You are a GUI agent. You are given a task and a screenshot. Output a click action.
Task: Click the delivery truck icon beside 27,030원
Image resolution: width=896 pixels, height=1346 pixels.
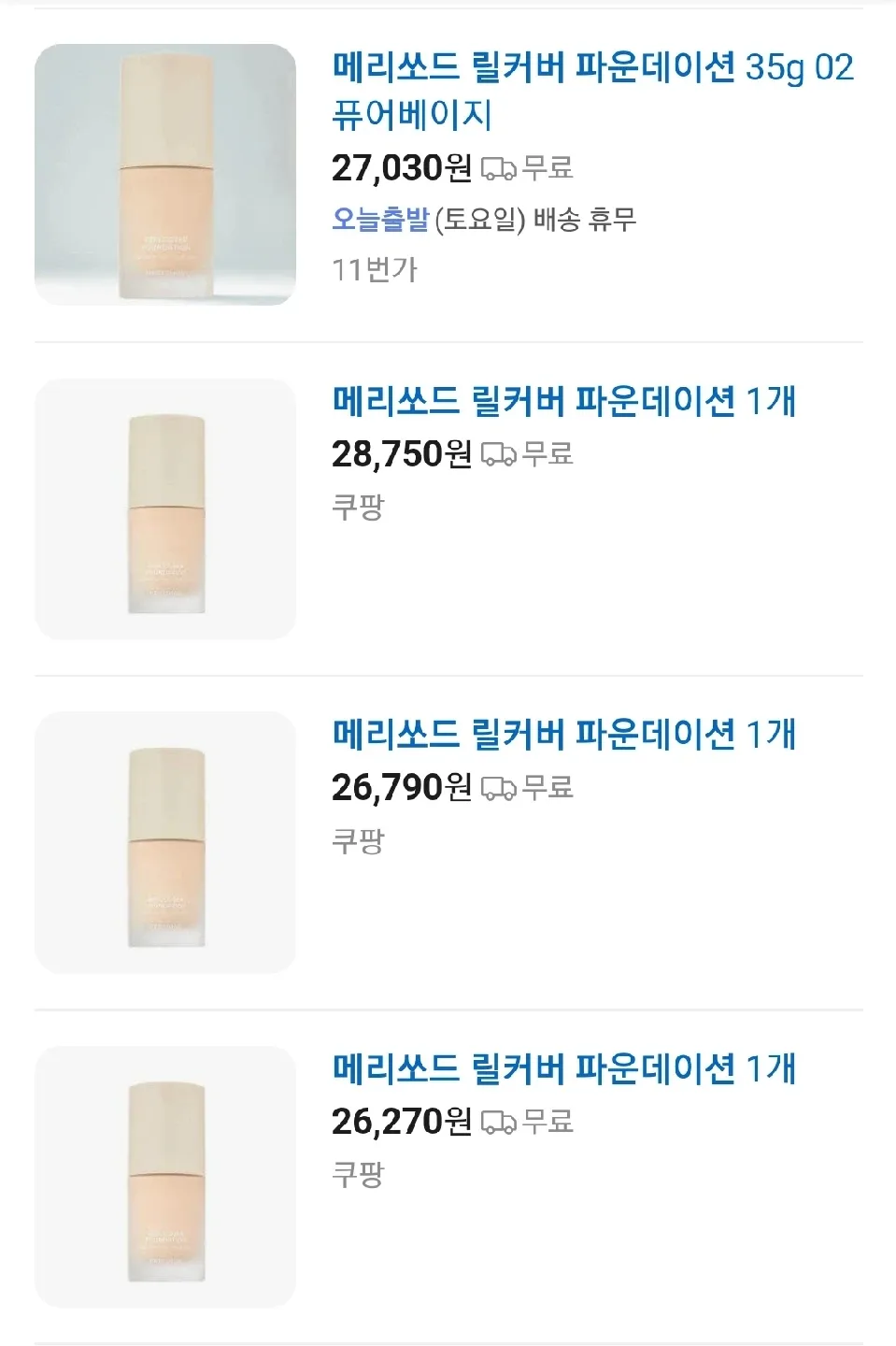pyautogui.click(x=498, y=168)
